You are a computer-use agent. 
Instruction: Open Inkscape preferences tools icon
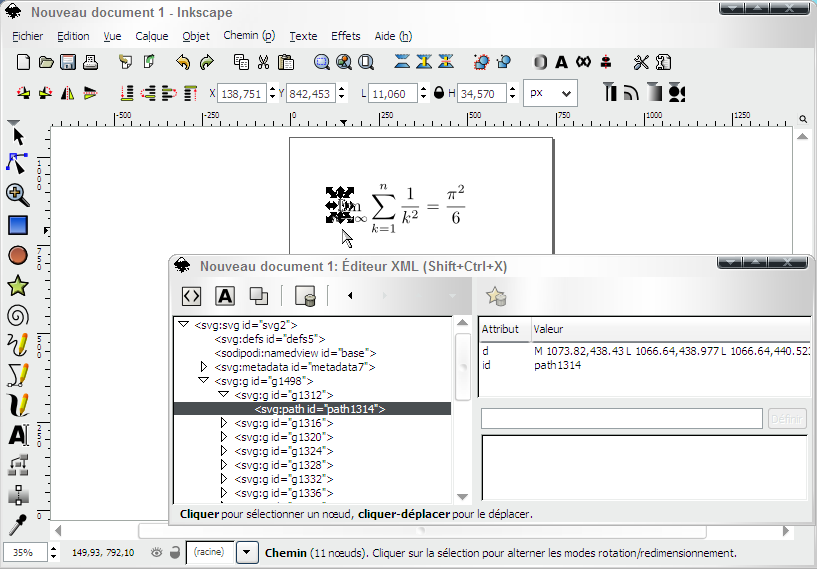click(641, 63)
